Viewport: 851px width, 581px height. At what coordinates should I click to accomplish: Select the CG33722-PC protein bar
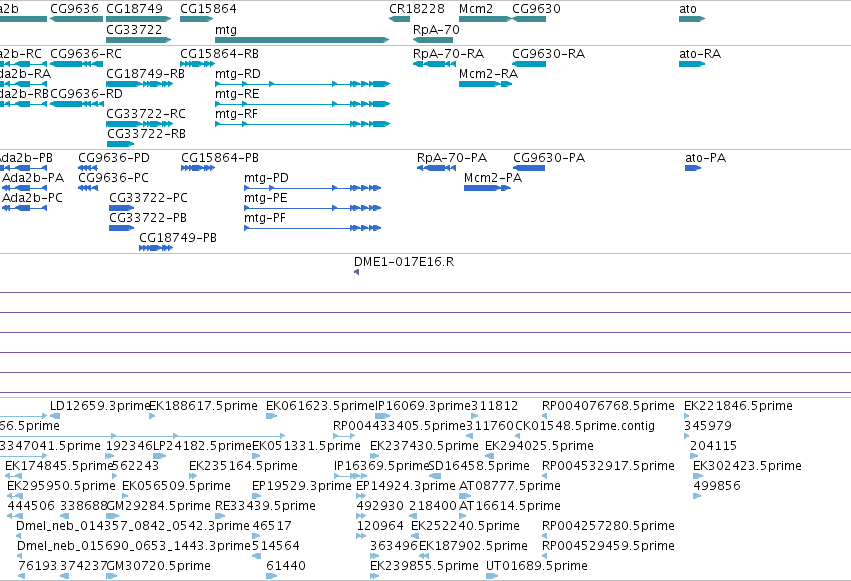click(122, 208)
